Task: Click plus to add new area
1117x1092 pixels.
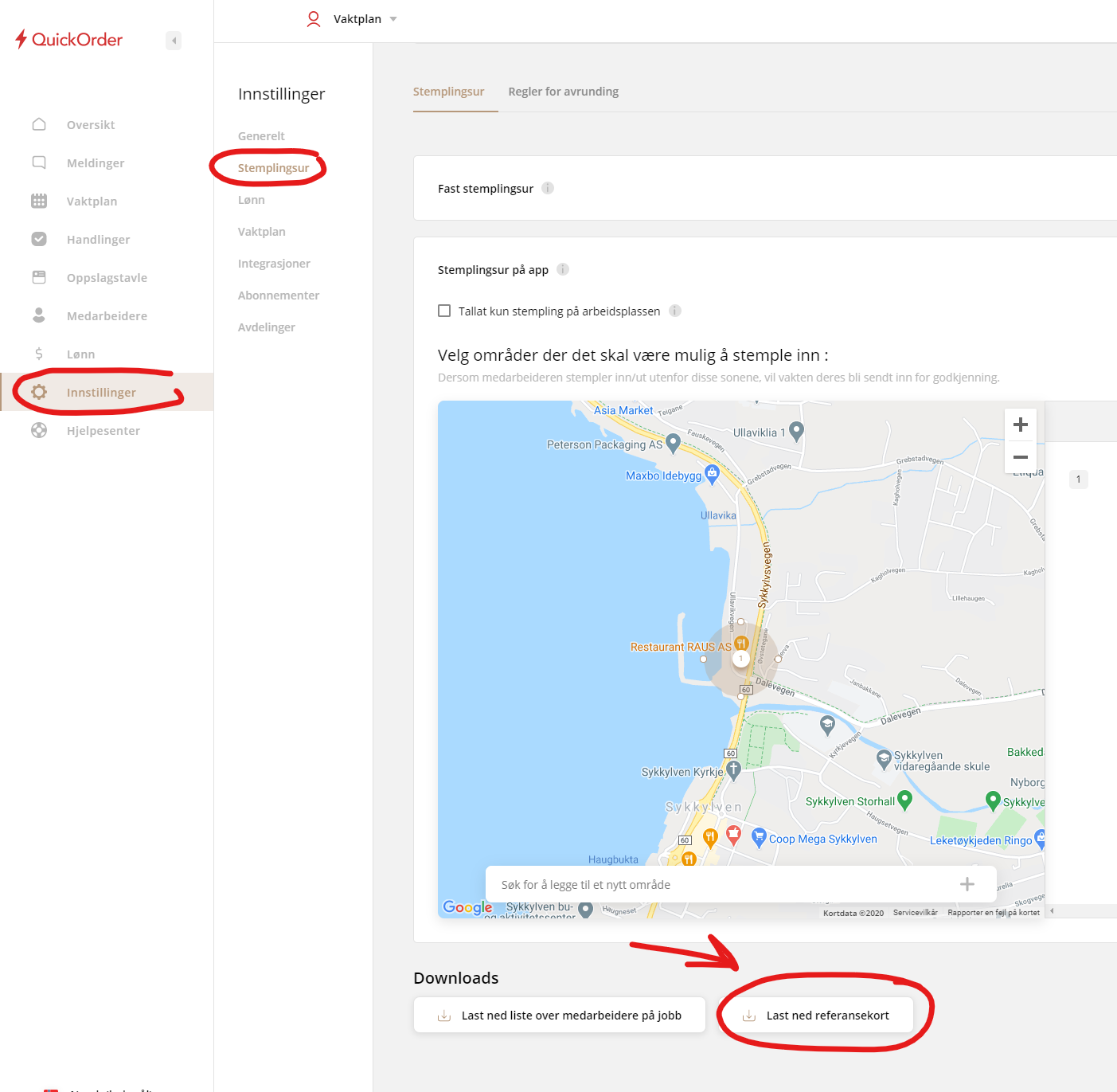Action: (967, 884)
